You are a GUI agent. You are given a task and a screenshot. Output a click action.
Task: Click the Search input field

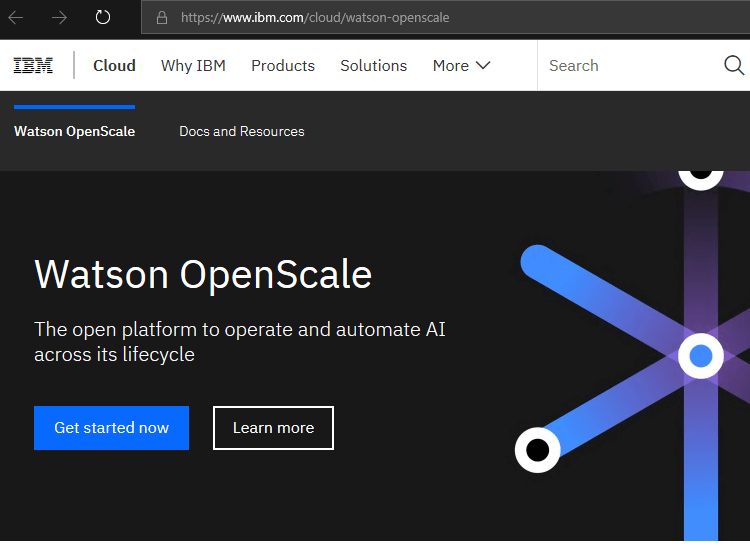point(630,66)
